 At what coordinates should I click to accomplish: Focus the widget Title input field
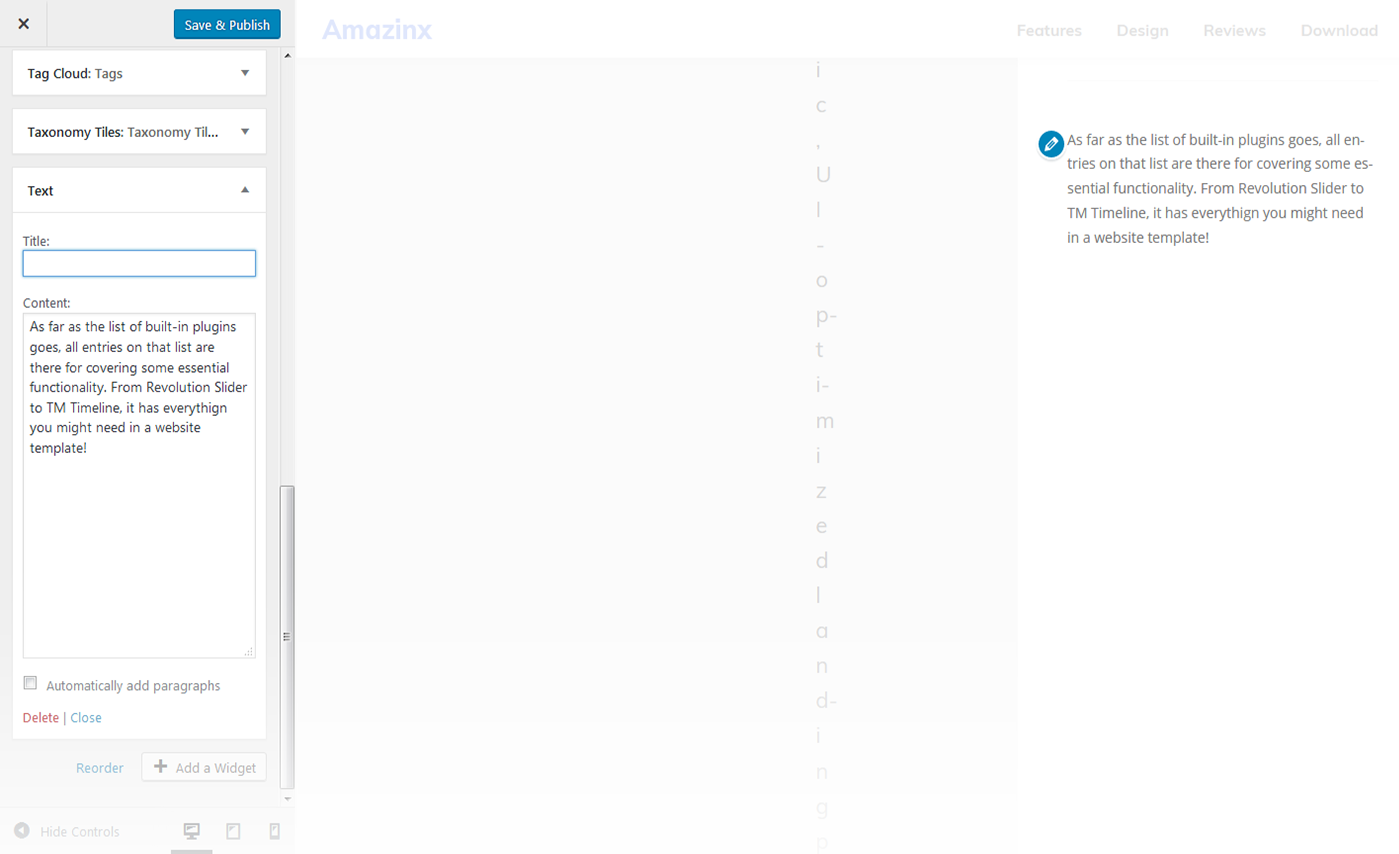(x=139, y=263)
